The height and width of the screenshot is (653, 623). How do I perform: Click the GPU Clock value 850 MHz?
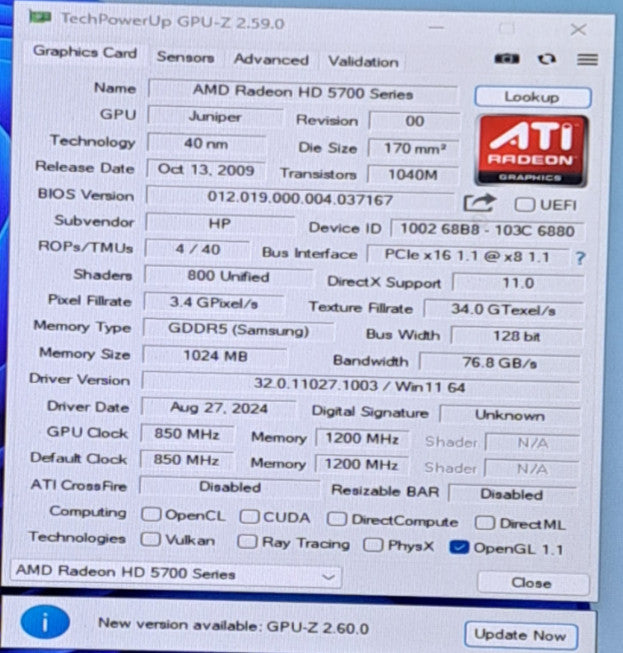pyautogui.click(x=187, y=434)
